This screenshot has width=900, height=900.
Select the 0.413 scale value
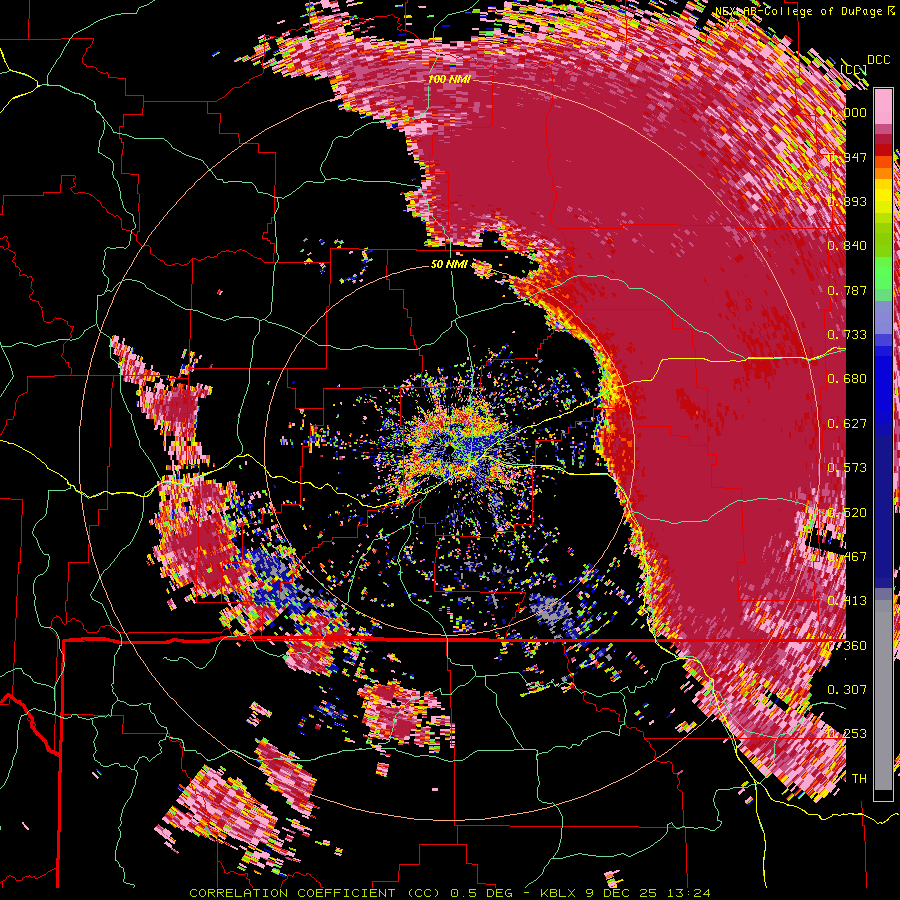[x=847, y=600]
